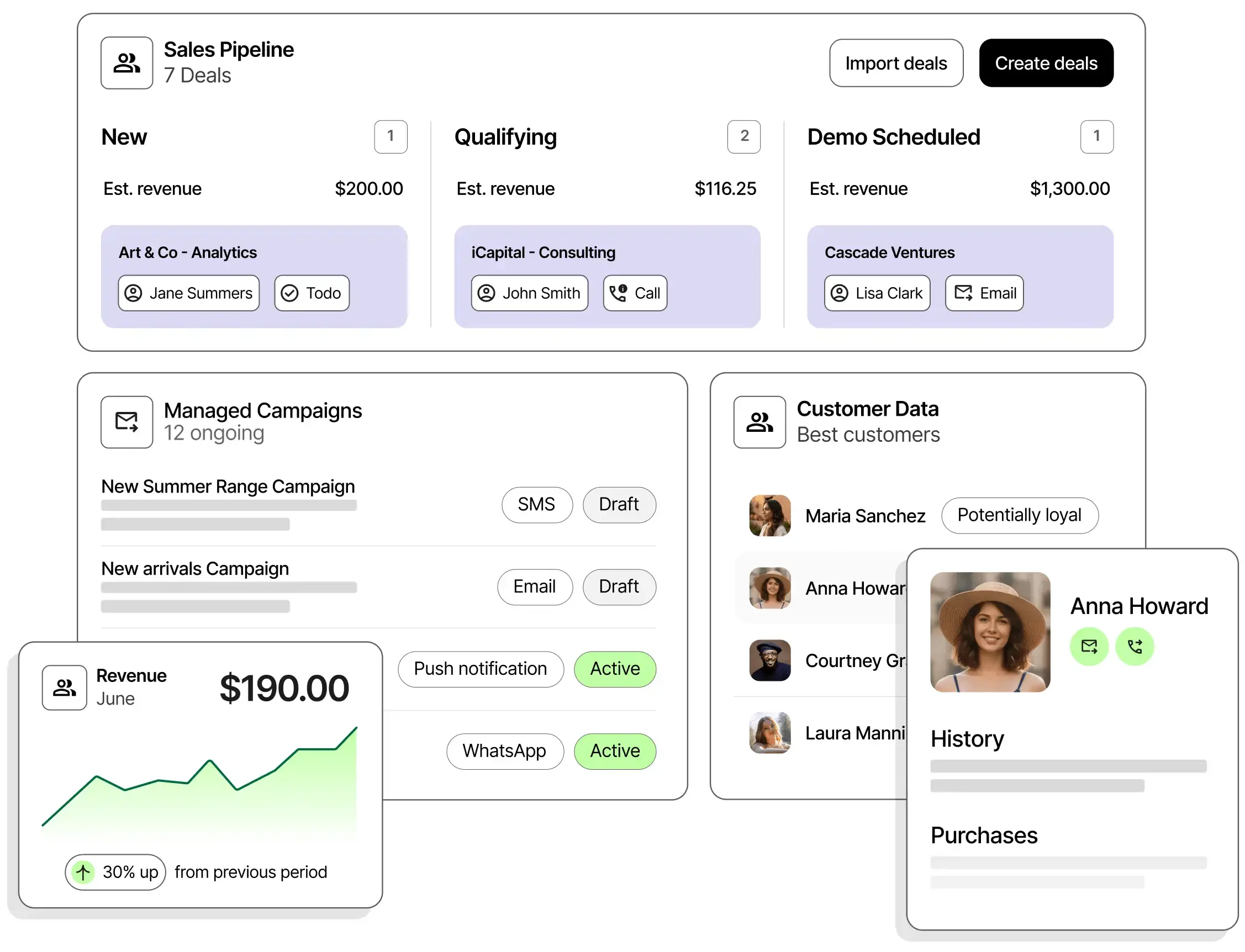Viewport: 1245px width, 952px height.
Task: Click the Managed Campaigns mail icon
Action: (126, 422)
